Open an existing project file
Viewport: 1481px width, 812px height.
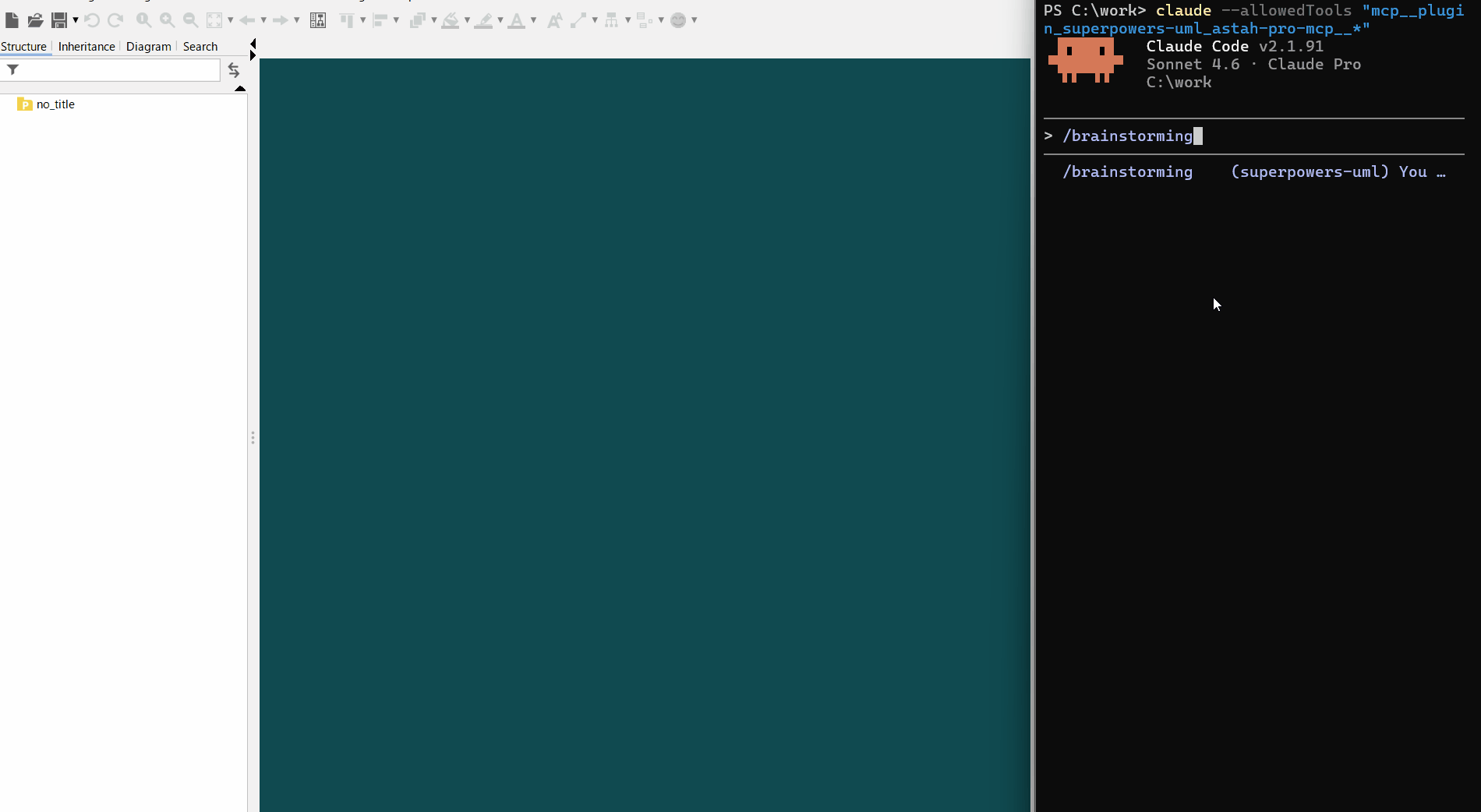pos(35,20)
